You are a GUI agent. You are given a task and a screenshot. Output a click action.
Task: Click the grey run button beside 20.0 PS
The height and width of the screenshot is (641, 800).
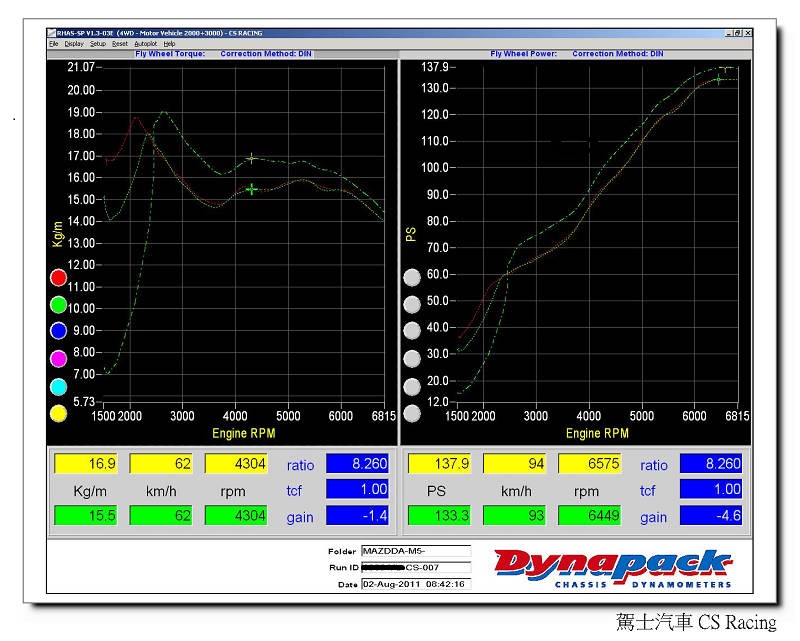point(412,386)
